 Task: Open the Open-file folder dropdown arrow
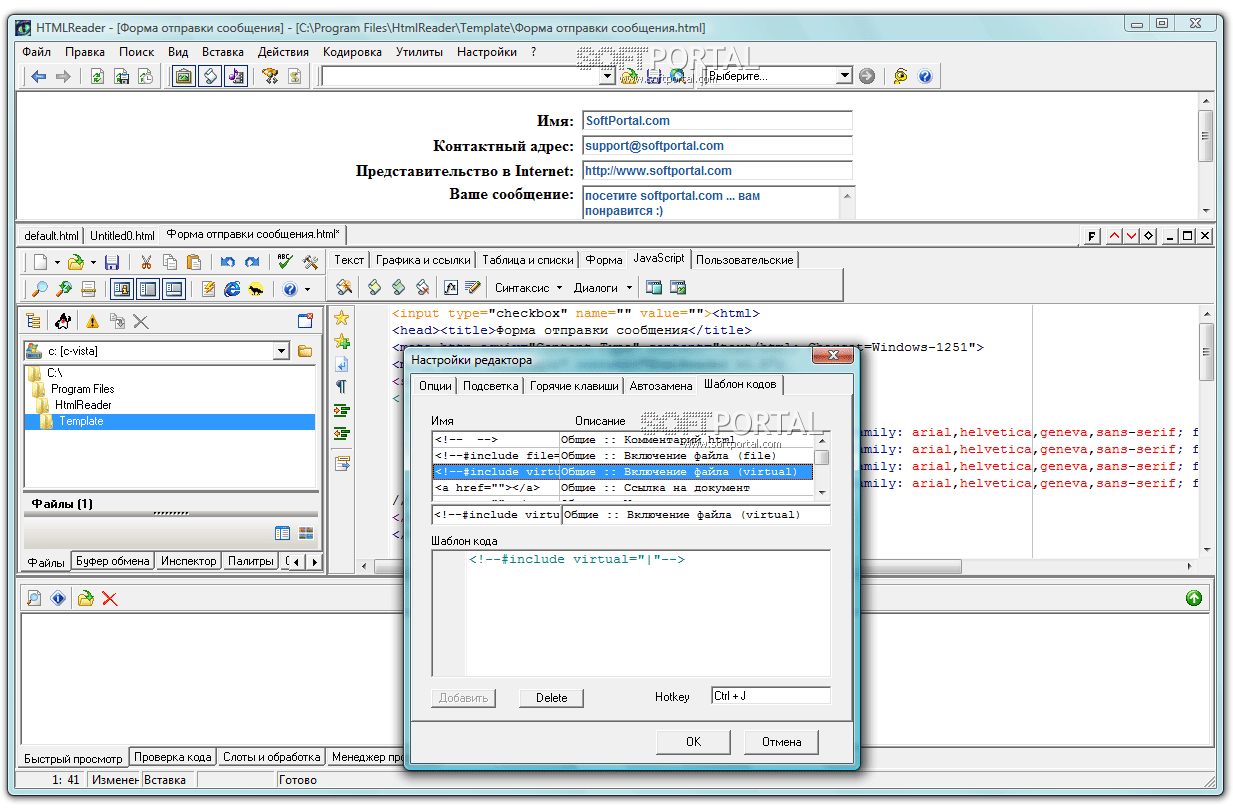click(93, 262)
